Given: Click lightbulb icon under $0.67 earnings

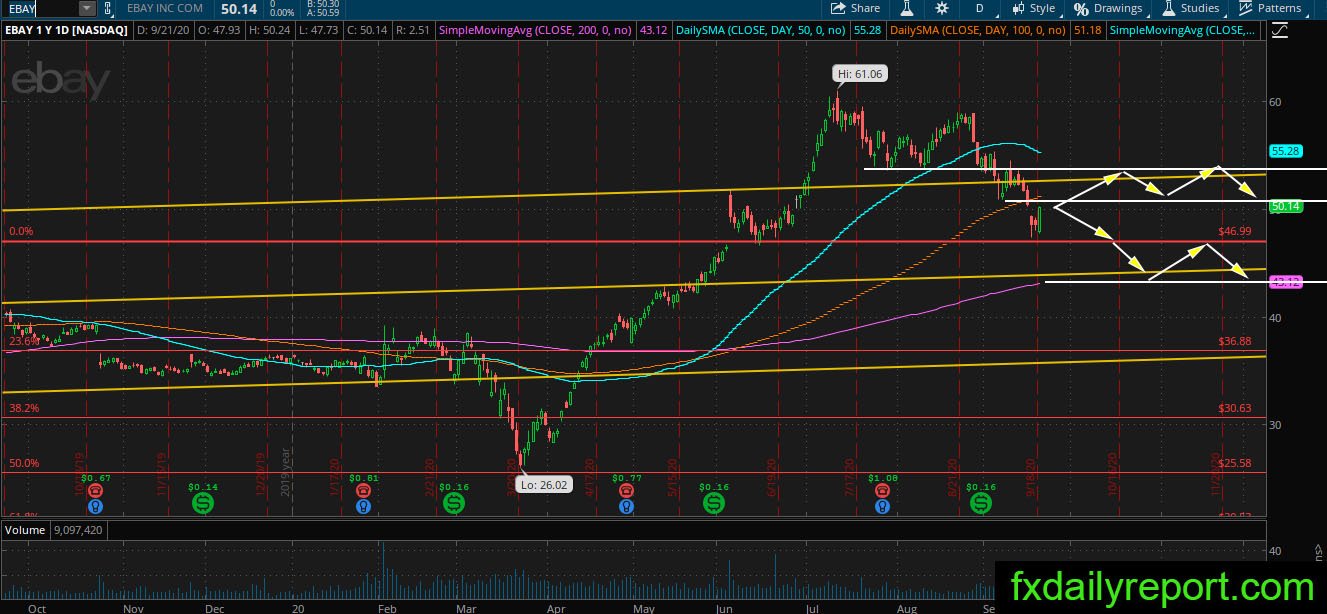Looking at the screenshot, I should click(94, 507).
